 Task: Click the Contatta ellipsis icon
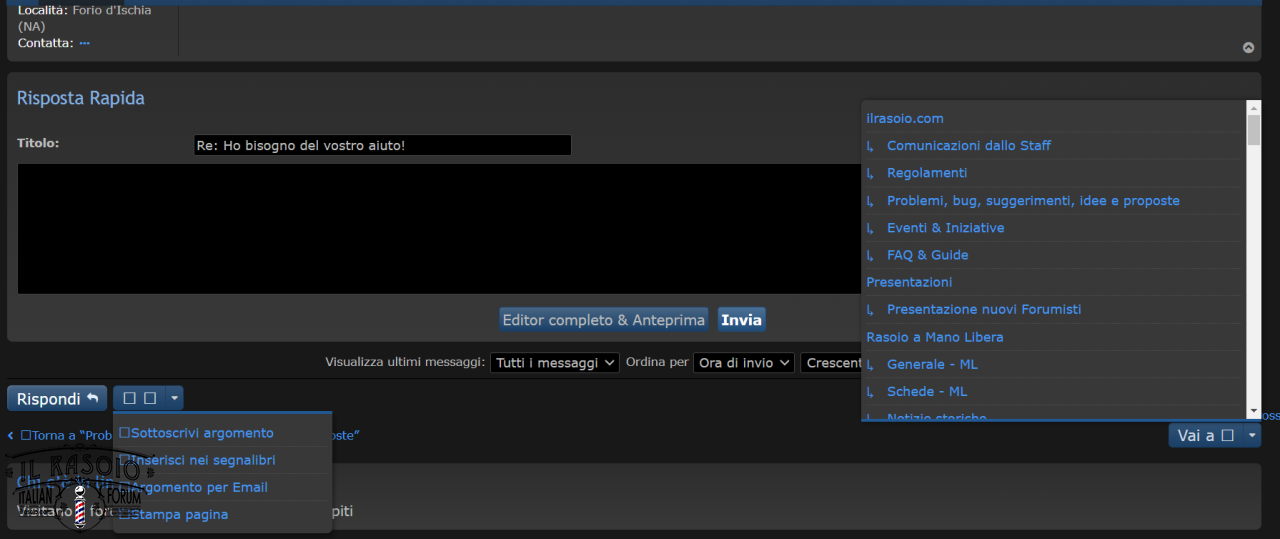pos(85,43)
